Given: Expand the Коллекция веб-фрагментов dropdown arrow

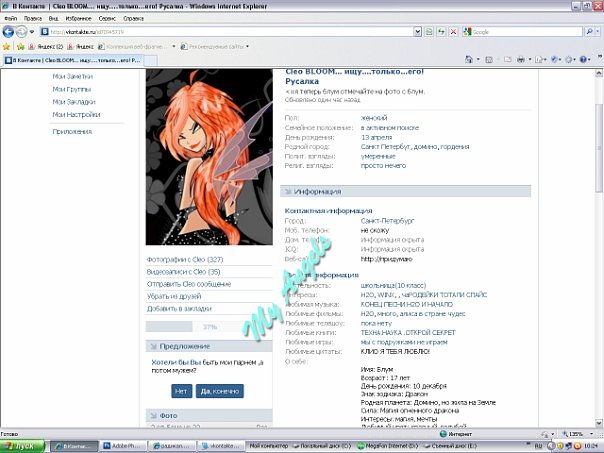Looking at the screenshot, I should (174, 47).
